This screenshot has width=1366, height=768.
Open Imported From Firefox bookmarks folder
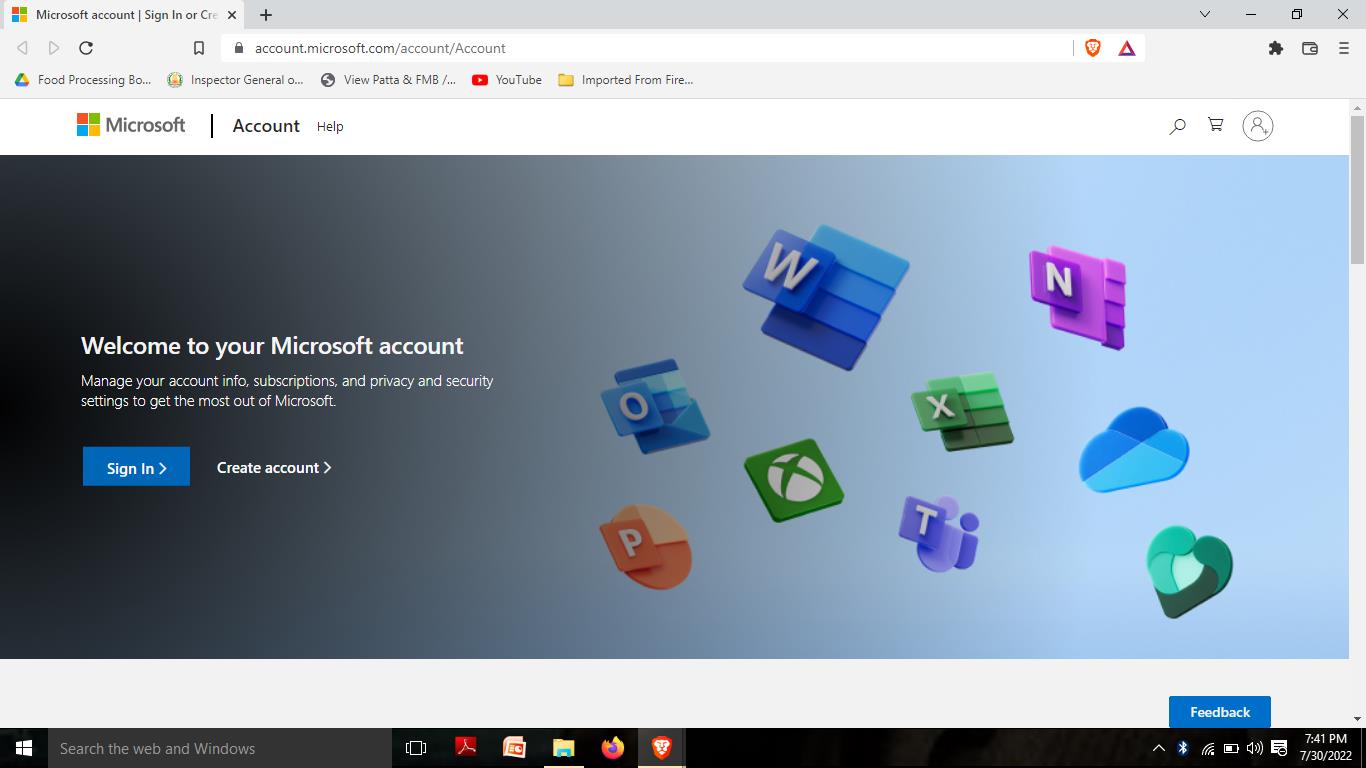(625, 80)
